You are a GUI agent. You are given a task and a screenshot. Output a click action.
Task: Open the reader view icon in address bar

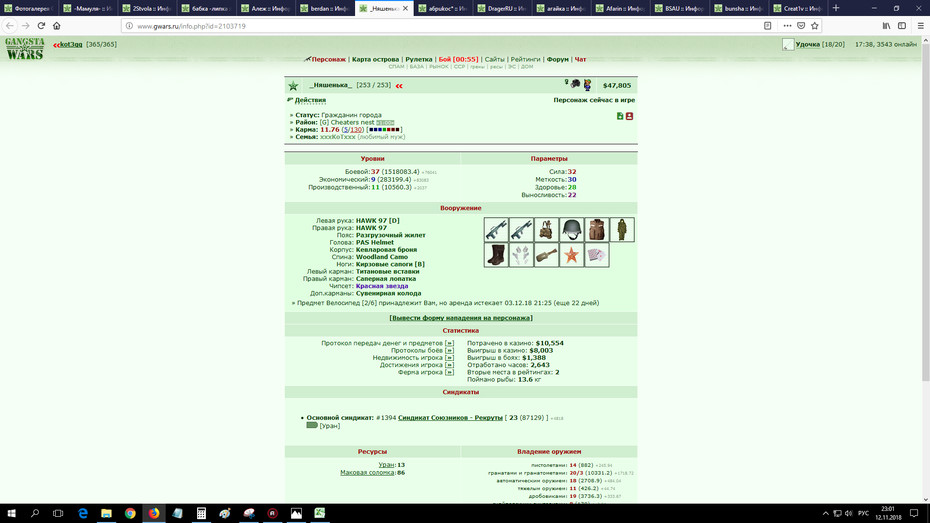pyautogui.click(x=767, y=25)
